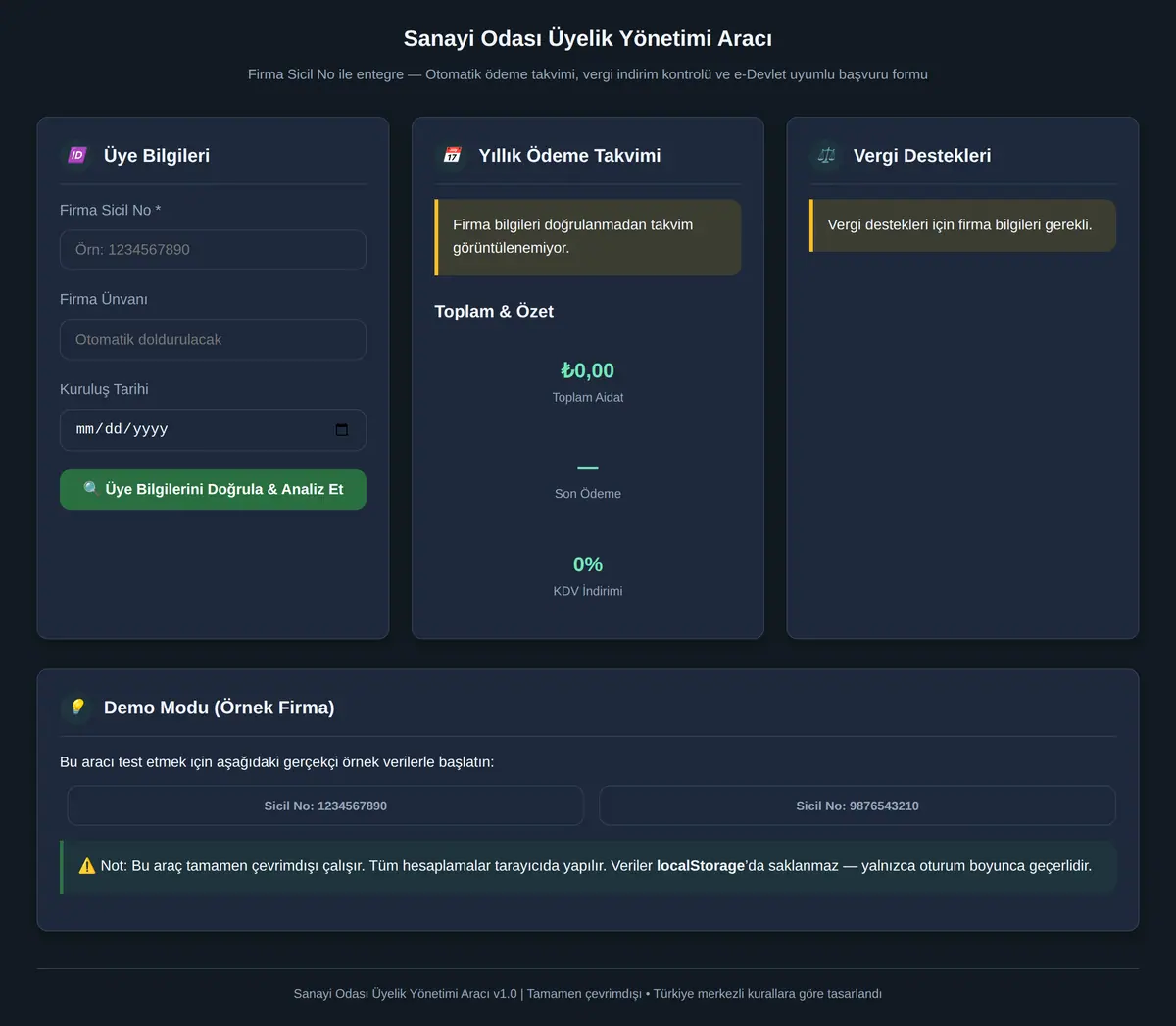Click the warning triangle icon in the note

[x=87, y=866]
